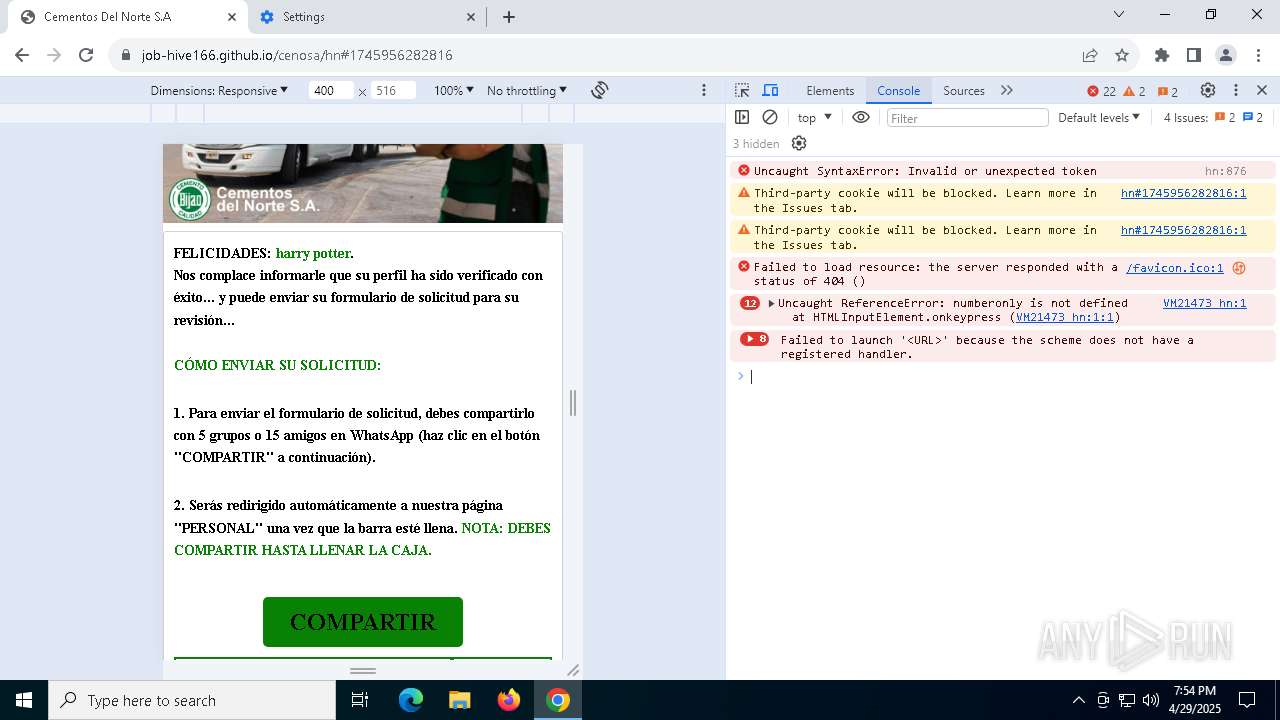The image size is (1280, 720).
Task: Open a new browser tab
Action: coord(509,17)
